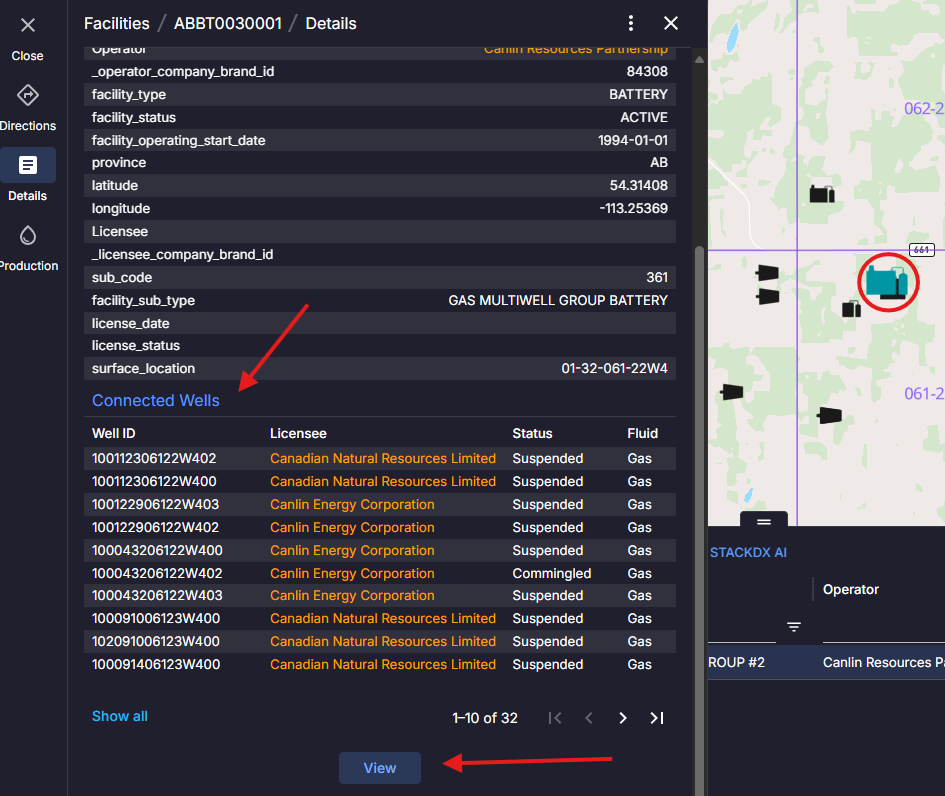Select the Details sidebar icon
The width and height of the screenshot is (945, 796).
pos(27,166)
